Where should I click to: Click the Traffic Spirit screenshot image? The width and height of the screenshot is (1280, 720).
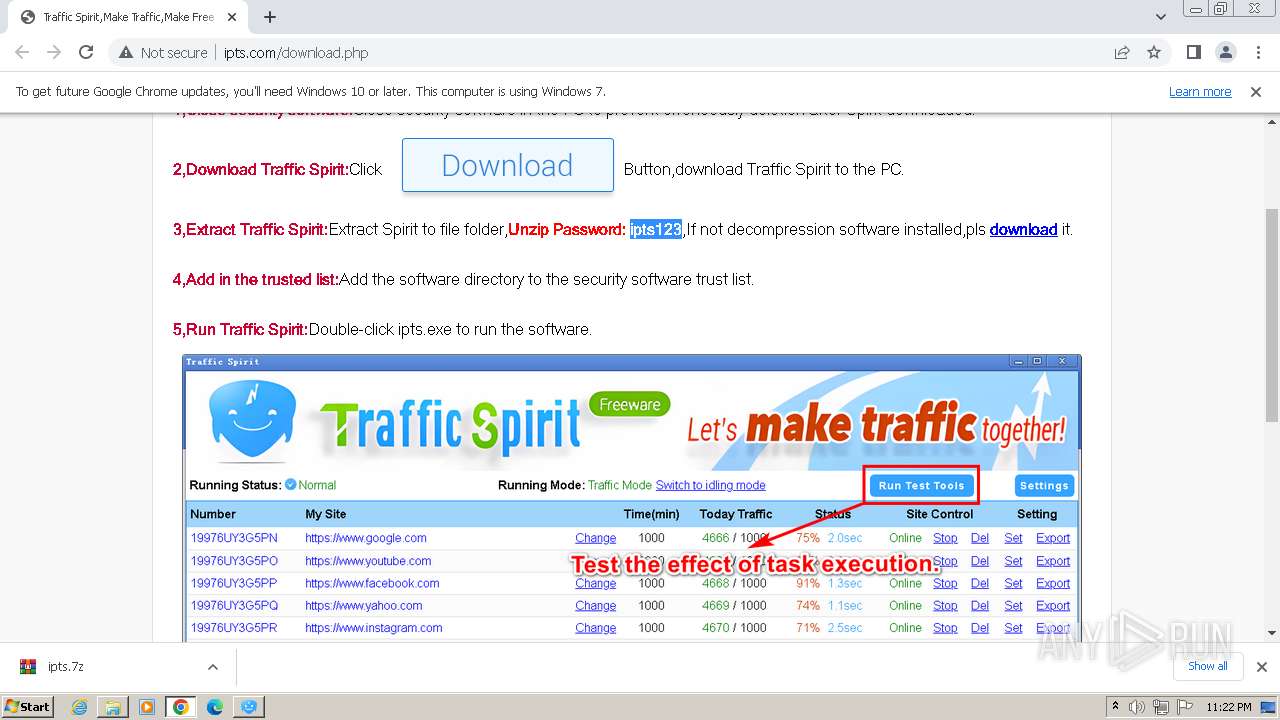pos(631,498)
